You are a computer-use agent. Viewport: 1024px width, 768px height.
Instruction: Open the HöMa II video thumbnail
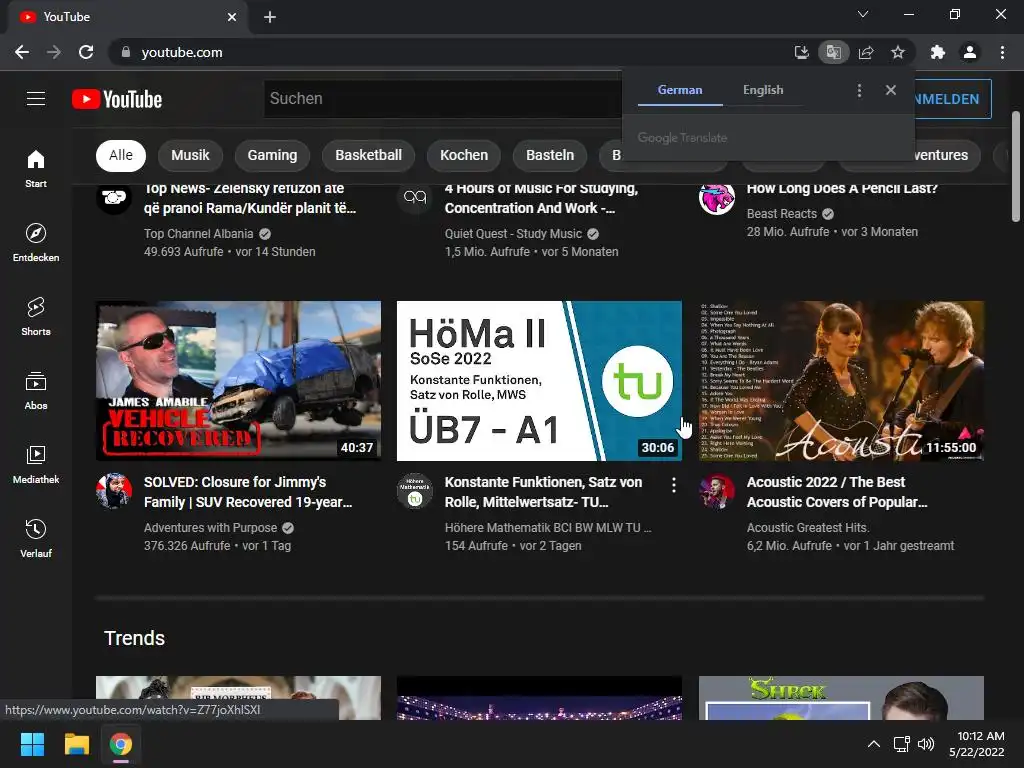[539, 381]
